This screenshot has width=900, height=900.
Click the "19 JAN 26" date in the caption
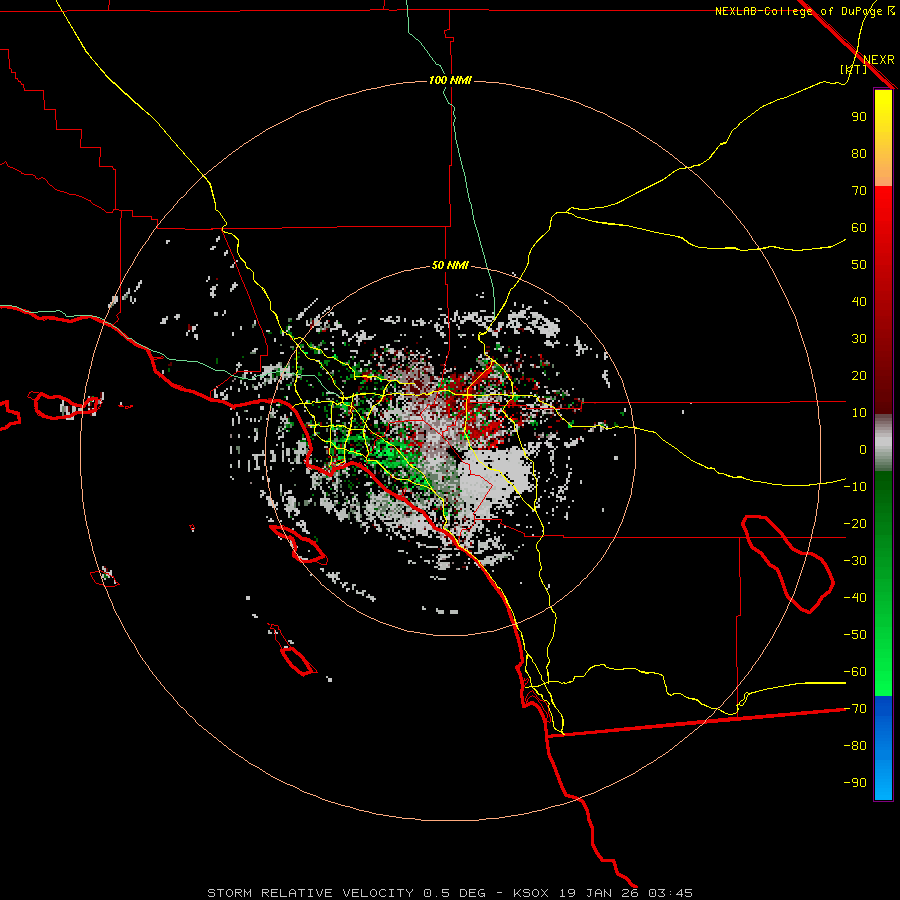[599, 893]
